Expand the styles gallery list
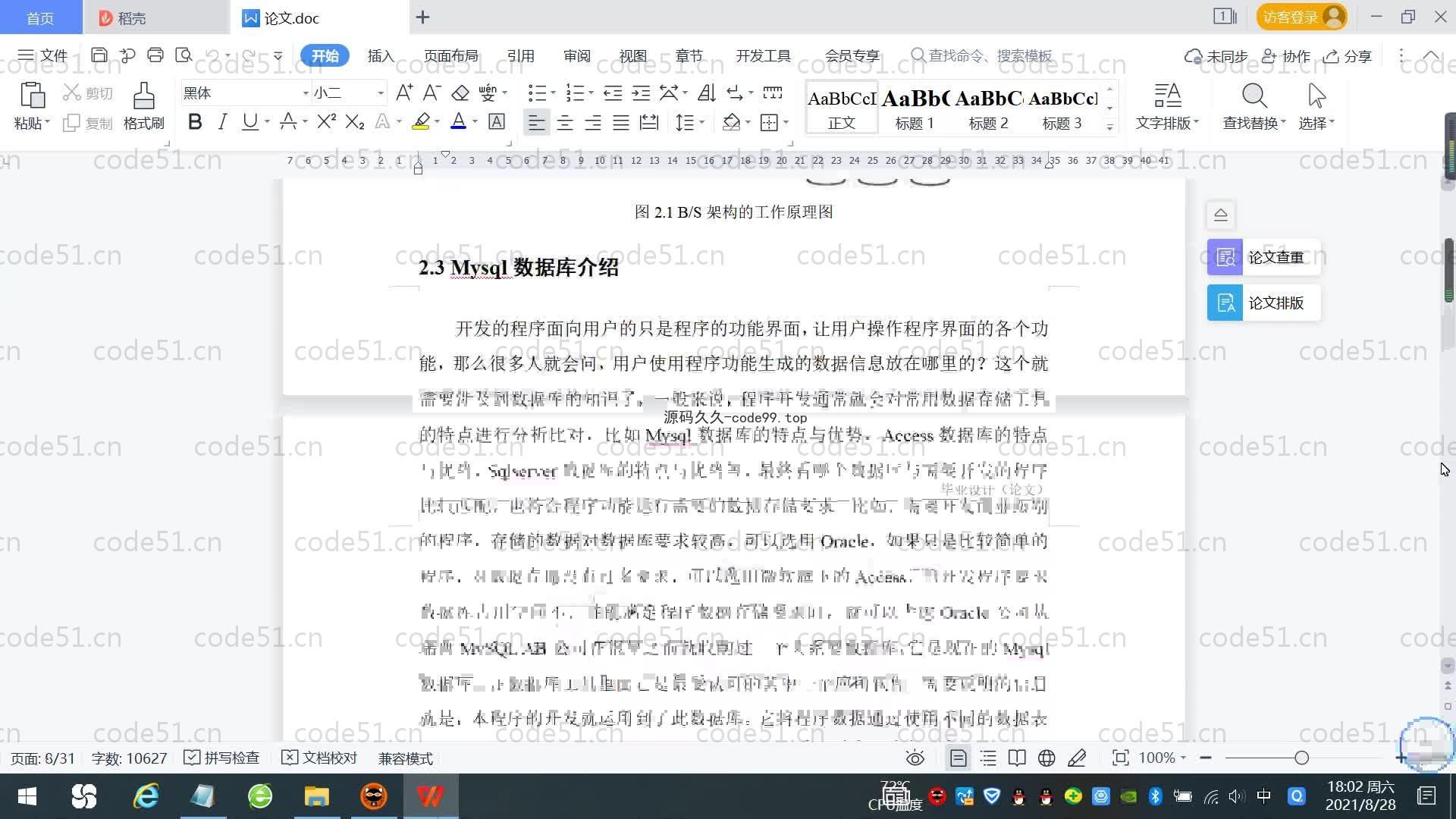The height and width of the screenshot is (819, 1456). tap(1109, 127)
